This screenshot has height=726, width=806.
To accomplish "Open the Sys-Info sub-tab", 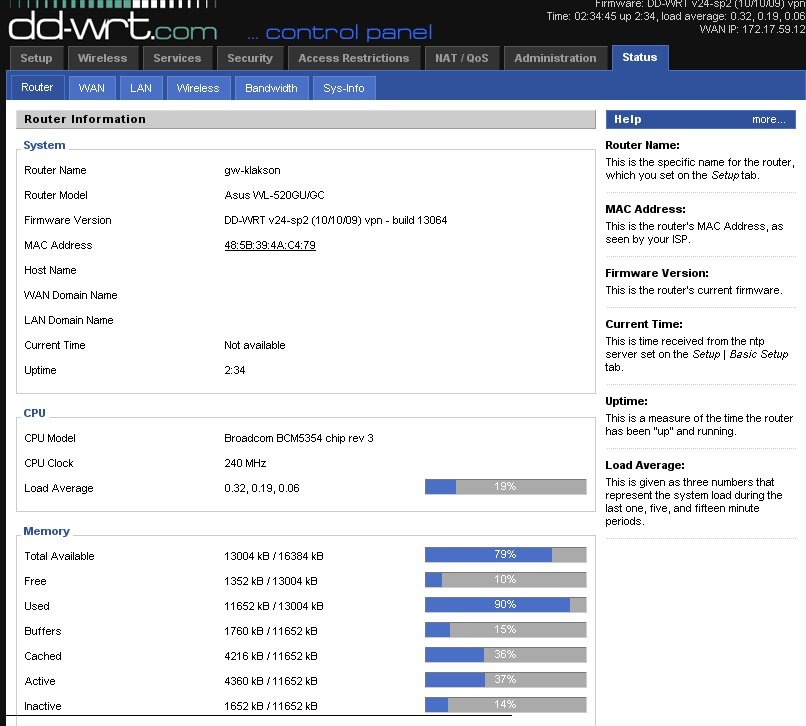I will [x=344, y=88].
